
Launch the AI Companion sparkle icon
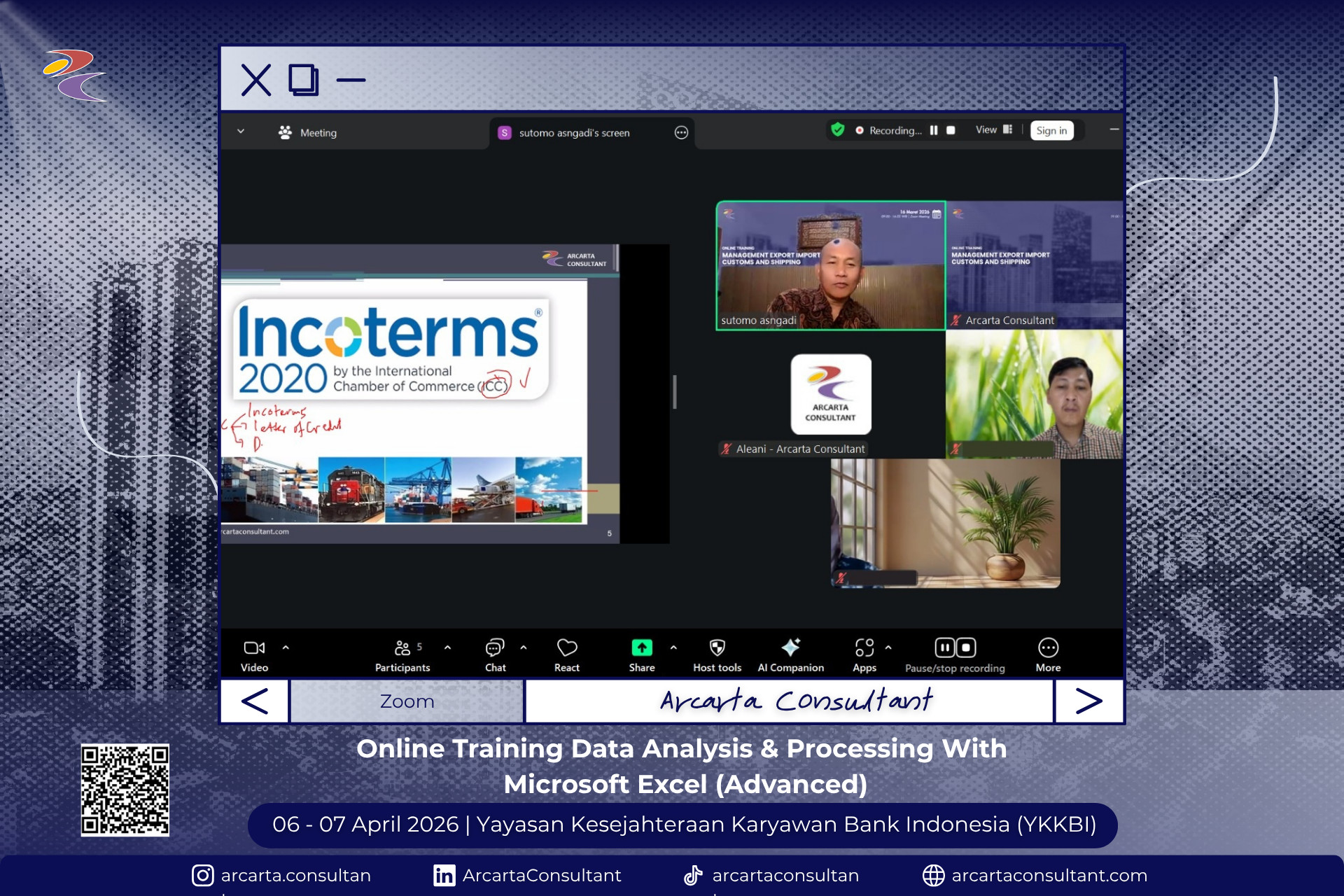coord(790,647)
